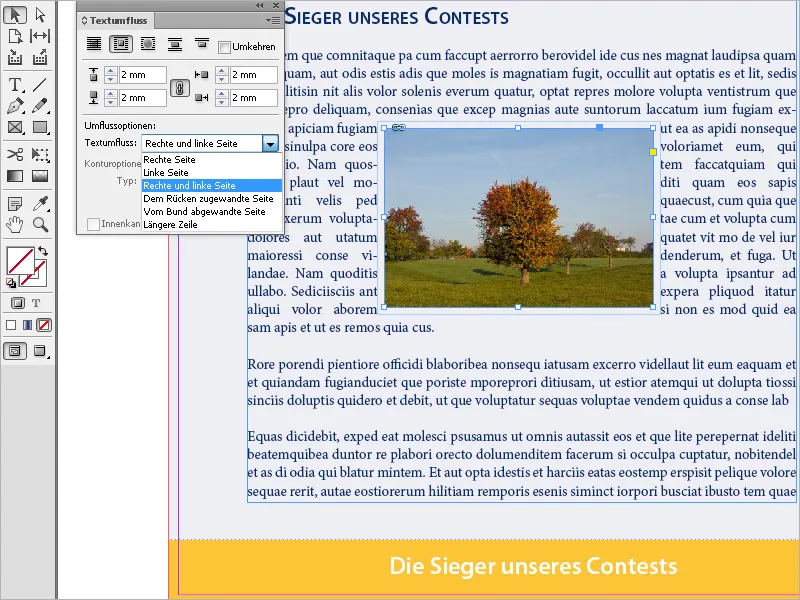Screen dimensions: 800x600
Task: Click the yellow live corners square
Action: 653,152
